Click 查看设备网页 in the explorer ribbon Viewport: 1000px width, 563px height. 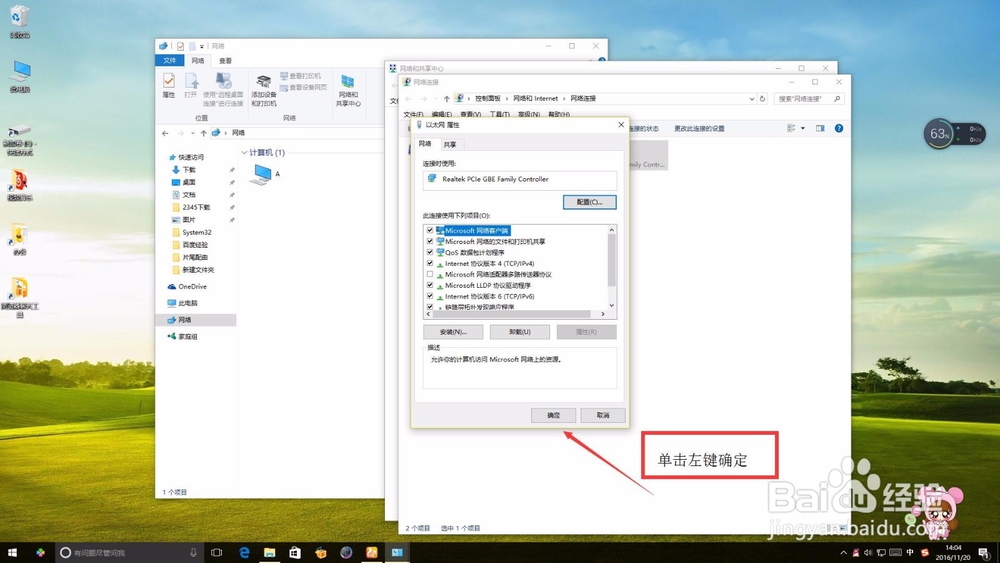click(x=304, y=87)
